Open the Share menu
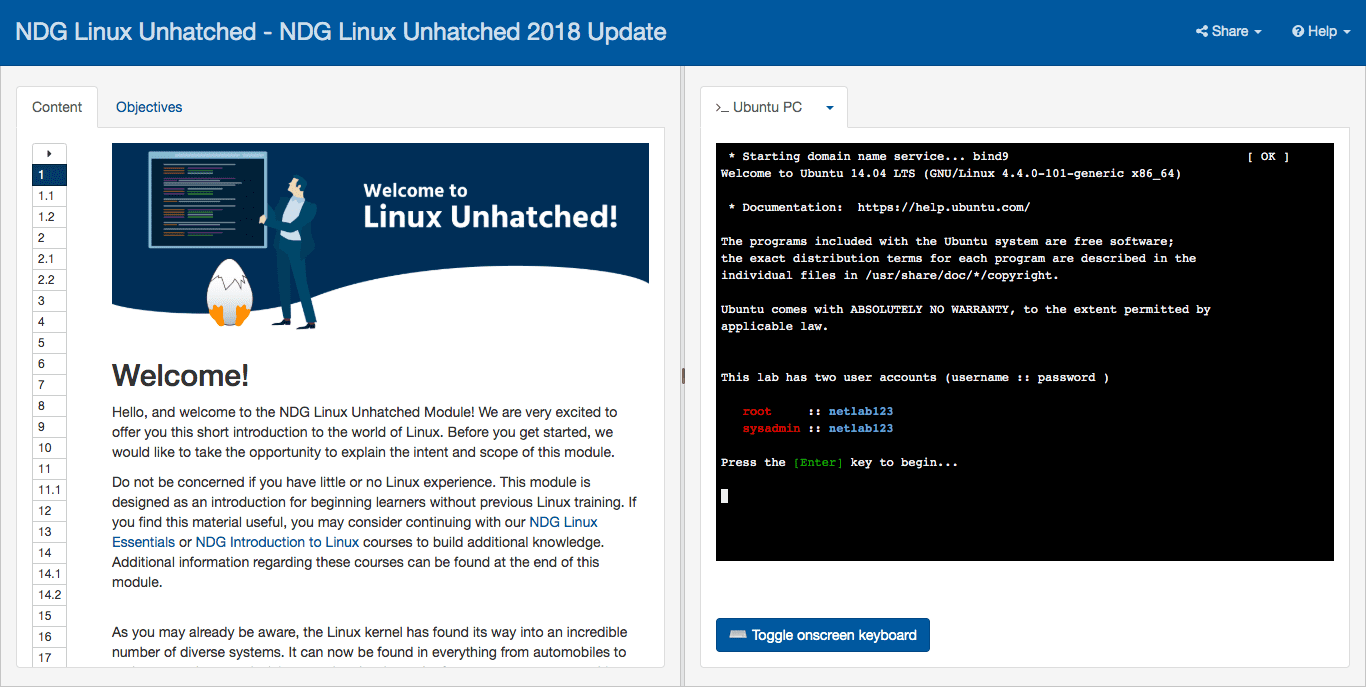 (1228, 32)
